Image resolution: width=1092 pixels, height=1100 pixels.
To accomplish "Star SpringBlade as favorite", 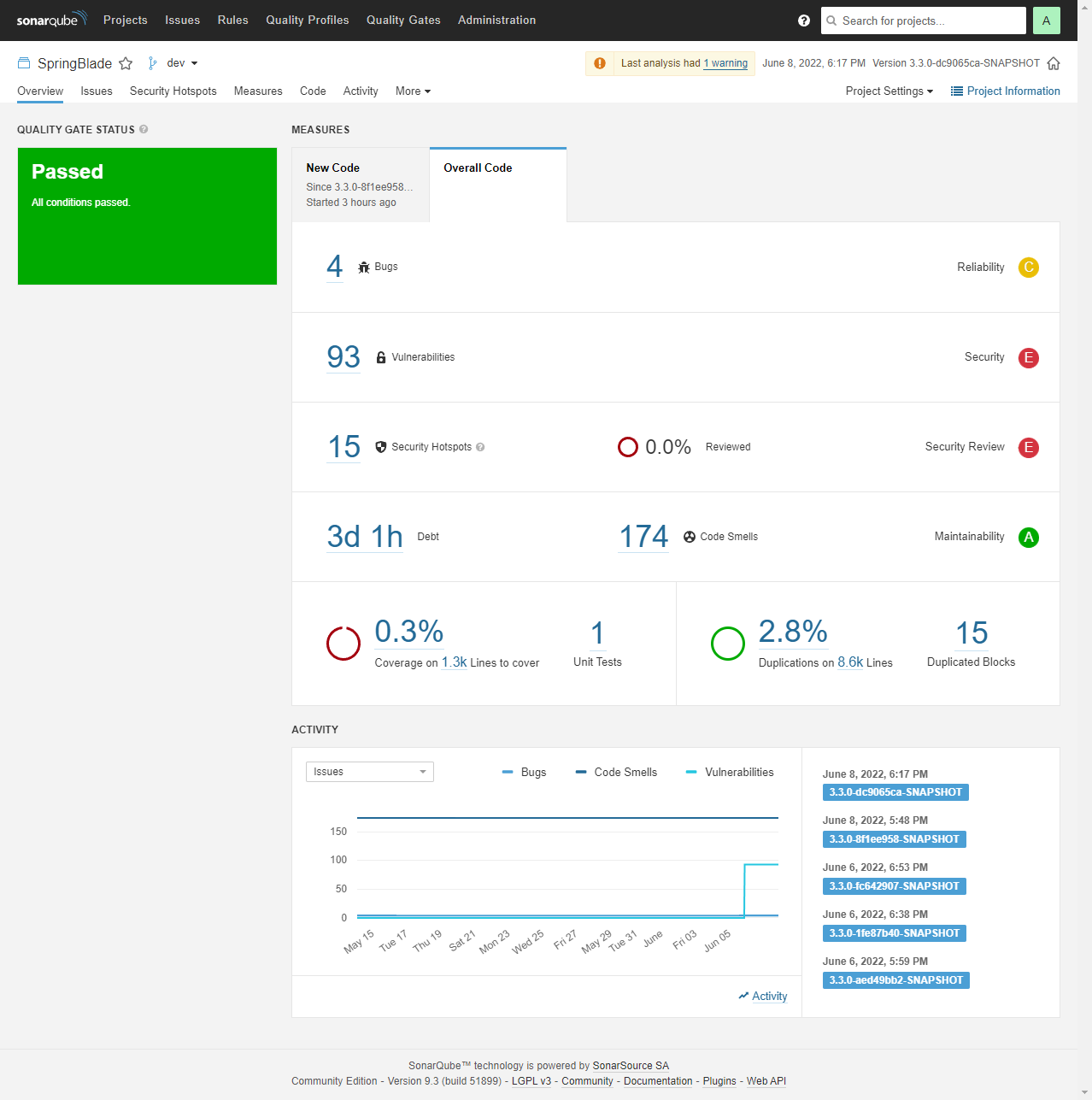I will coord(126,63).
